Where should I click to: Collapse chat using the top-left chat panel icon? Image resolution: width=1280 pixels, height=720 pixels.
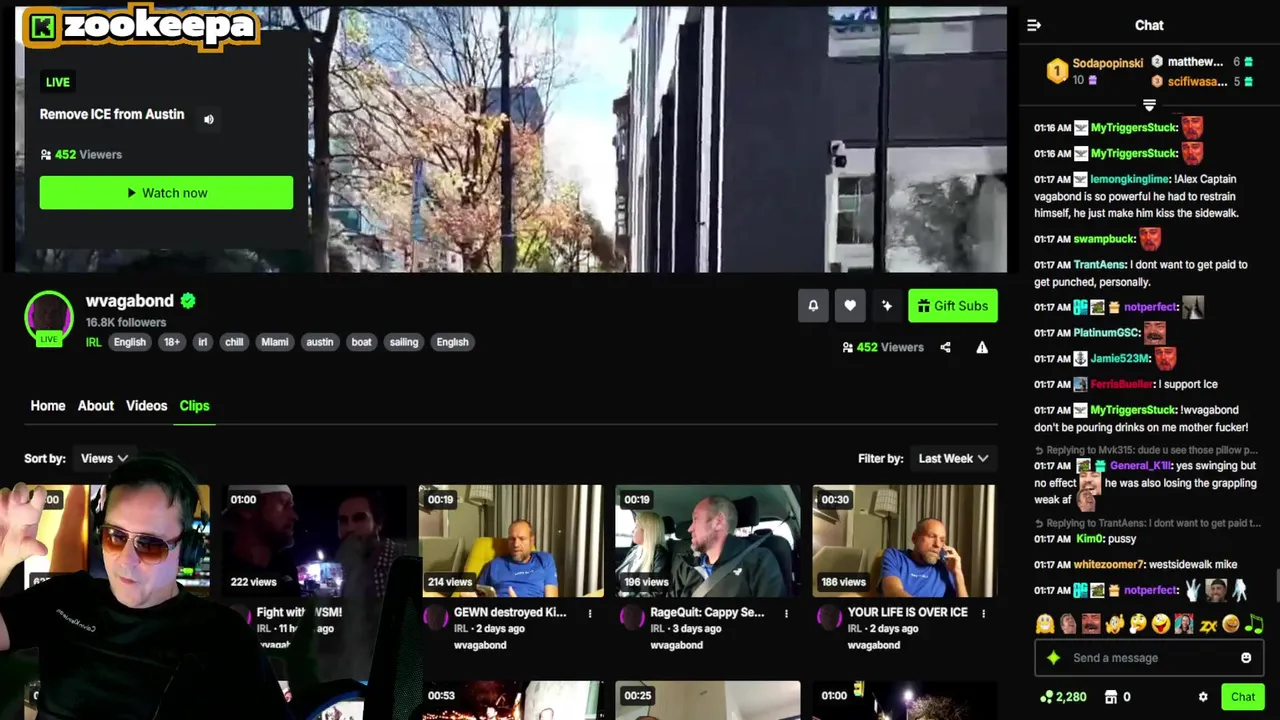click(x=1034, y=25)
